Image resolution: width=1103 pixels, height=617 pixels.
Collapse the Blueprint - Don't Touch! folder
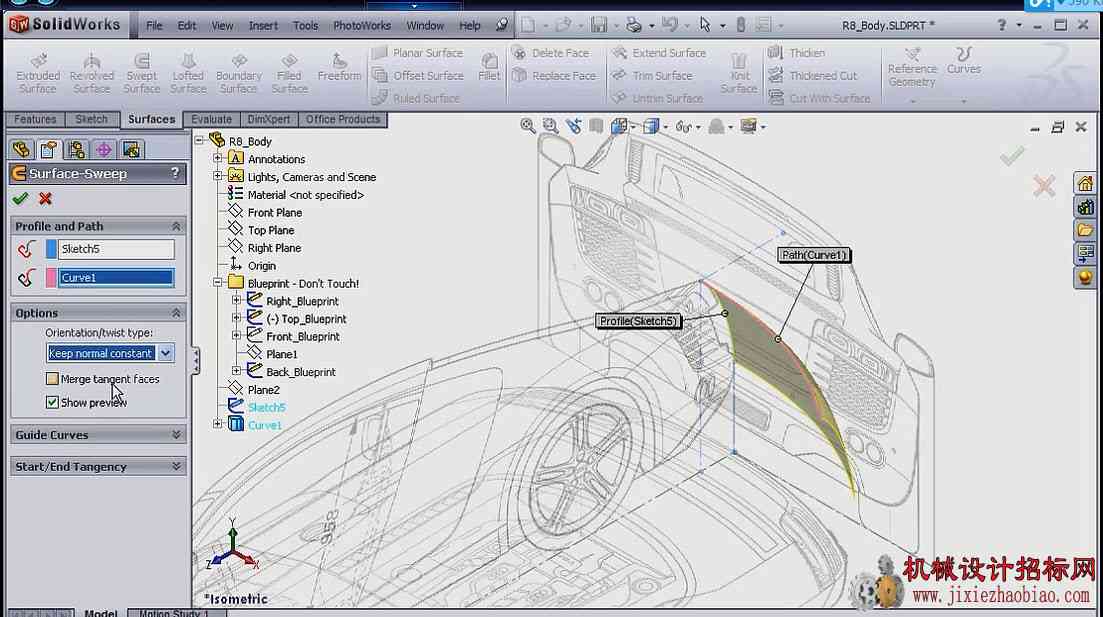[x=218, y=283]
